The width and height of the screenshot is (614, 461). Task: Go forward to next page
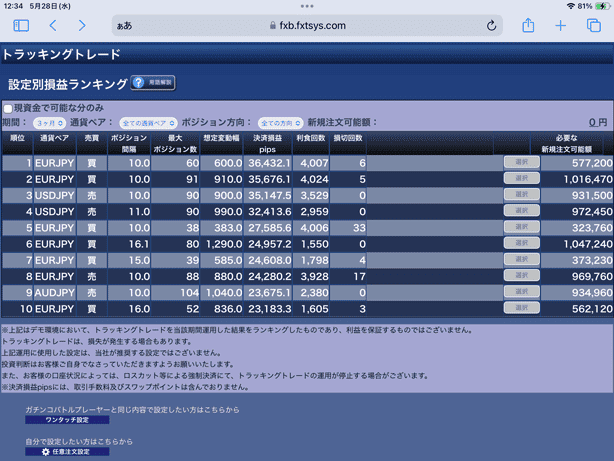tap(82, 26)
